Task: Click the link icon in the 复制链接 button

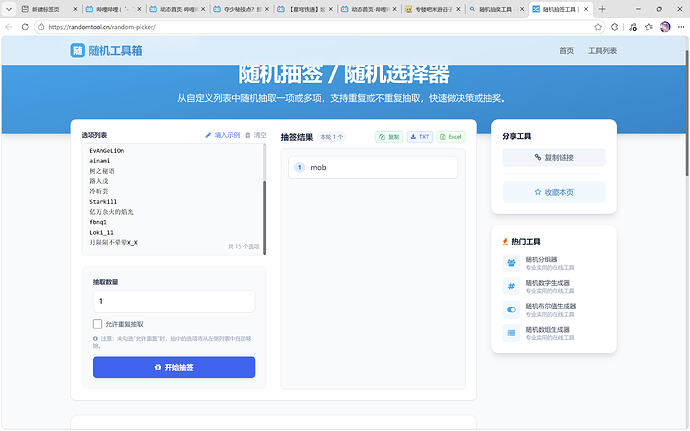Action: coord(538,157)
